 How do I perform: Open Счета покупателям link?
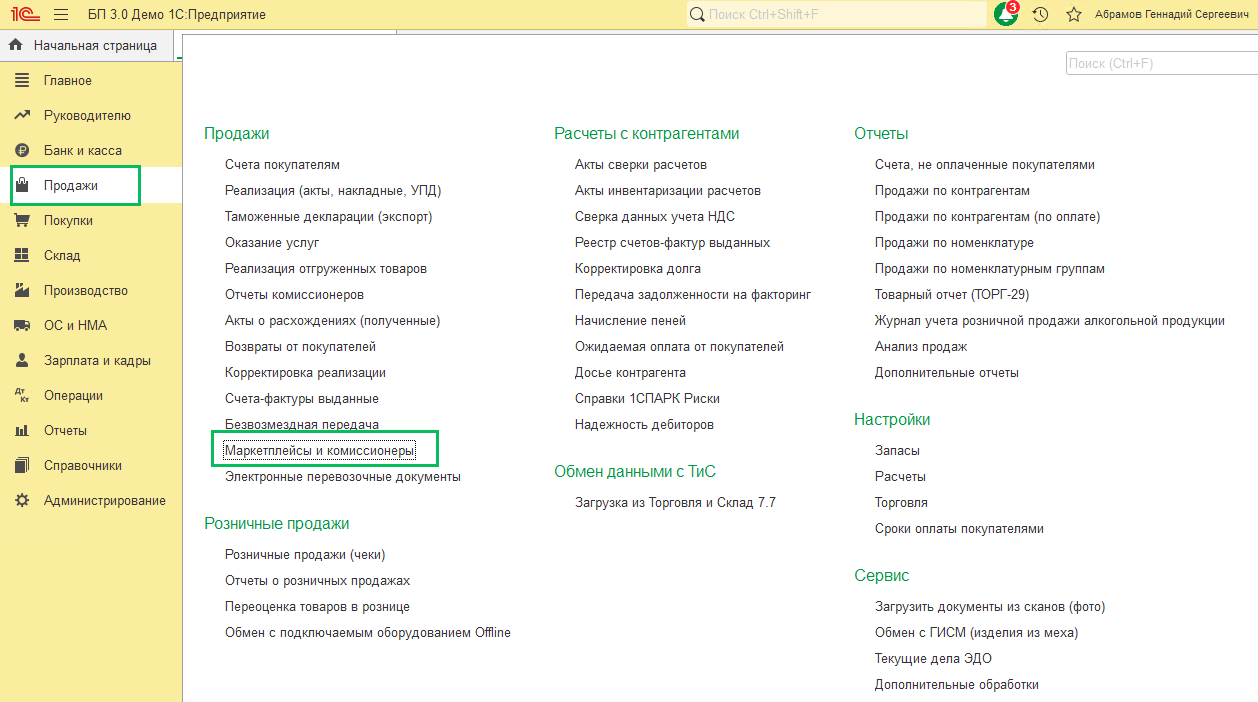(282, 165)
